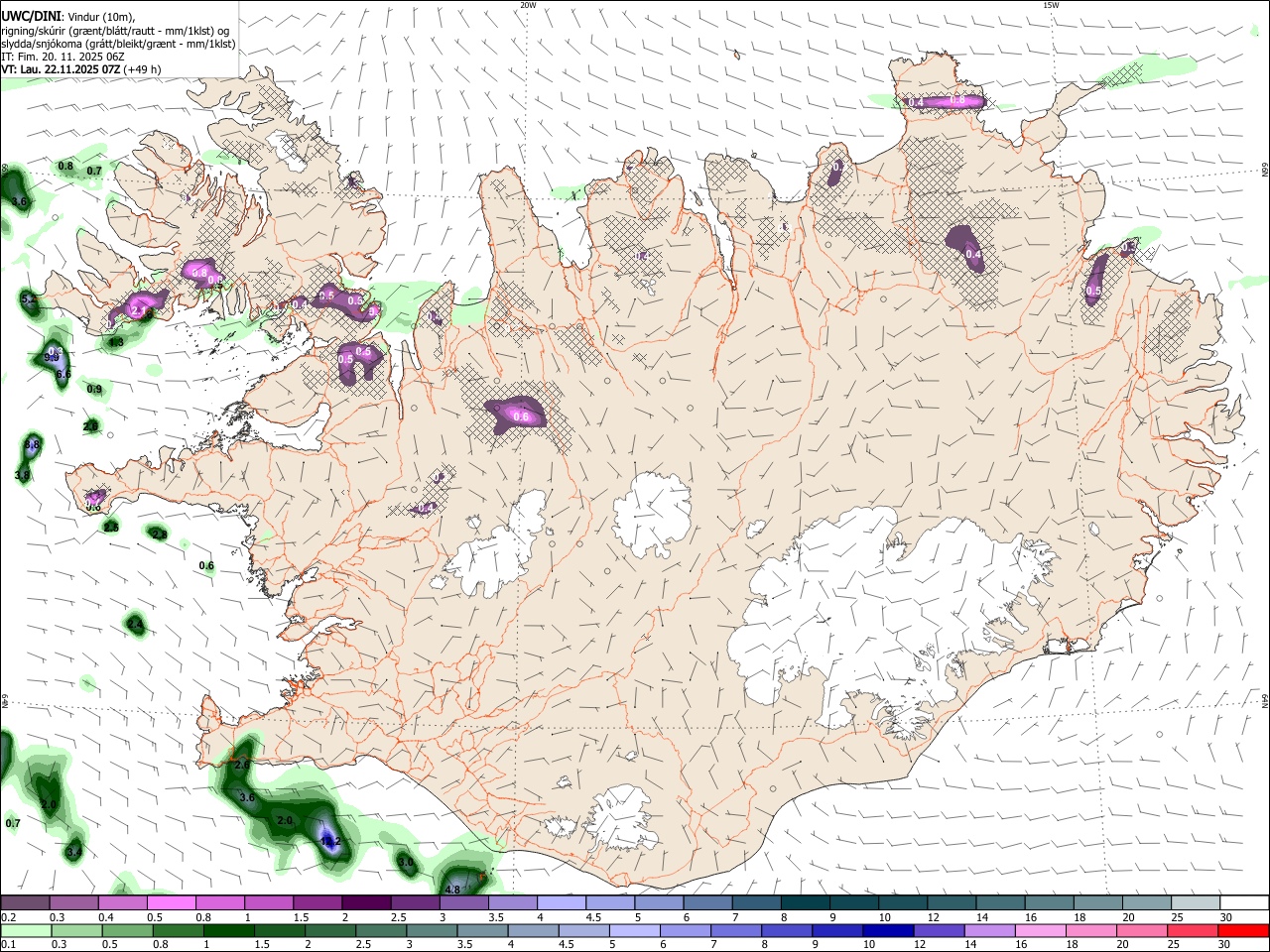1270x952 pixels.
Task: Click the '64N' latitude label on the right edge
Action: (x=1265, y=700)
